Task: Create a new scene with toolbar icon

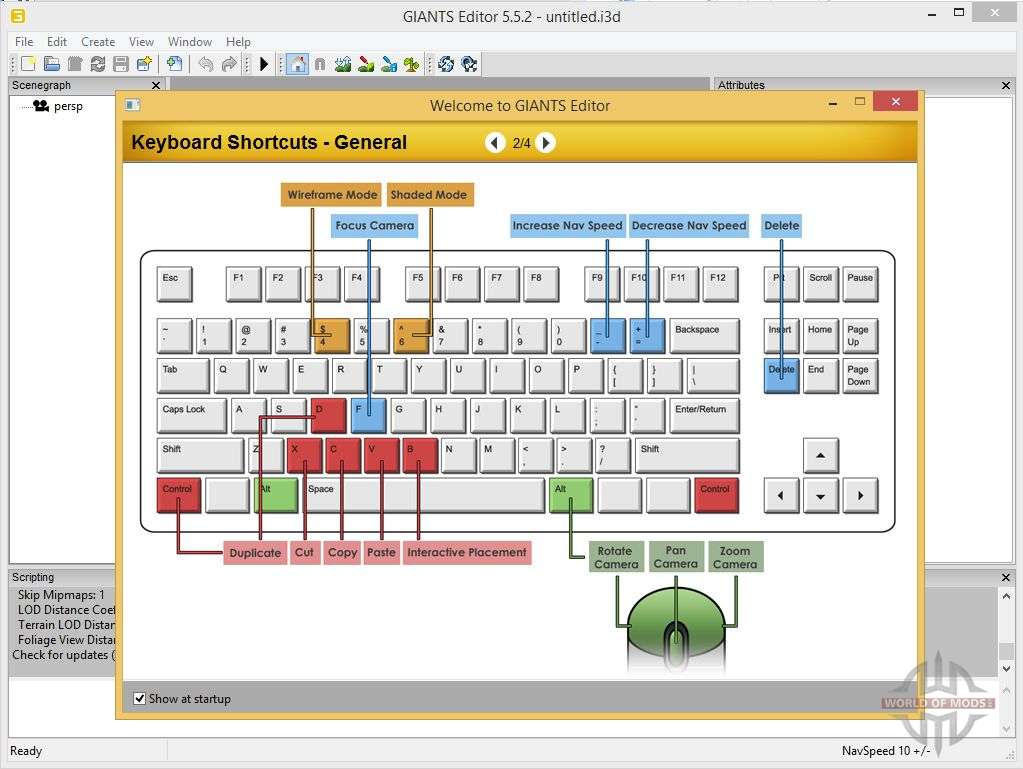Action: 28,64
